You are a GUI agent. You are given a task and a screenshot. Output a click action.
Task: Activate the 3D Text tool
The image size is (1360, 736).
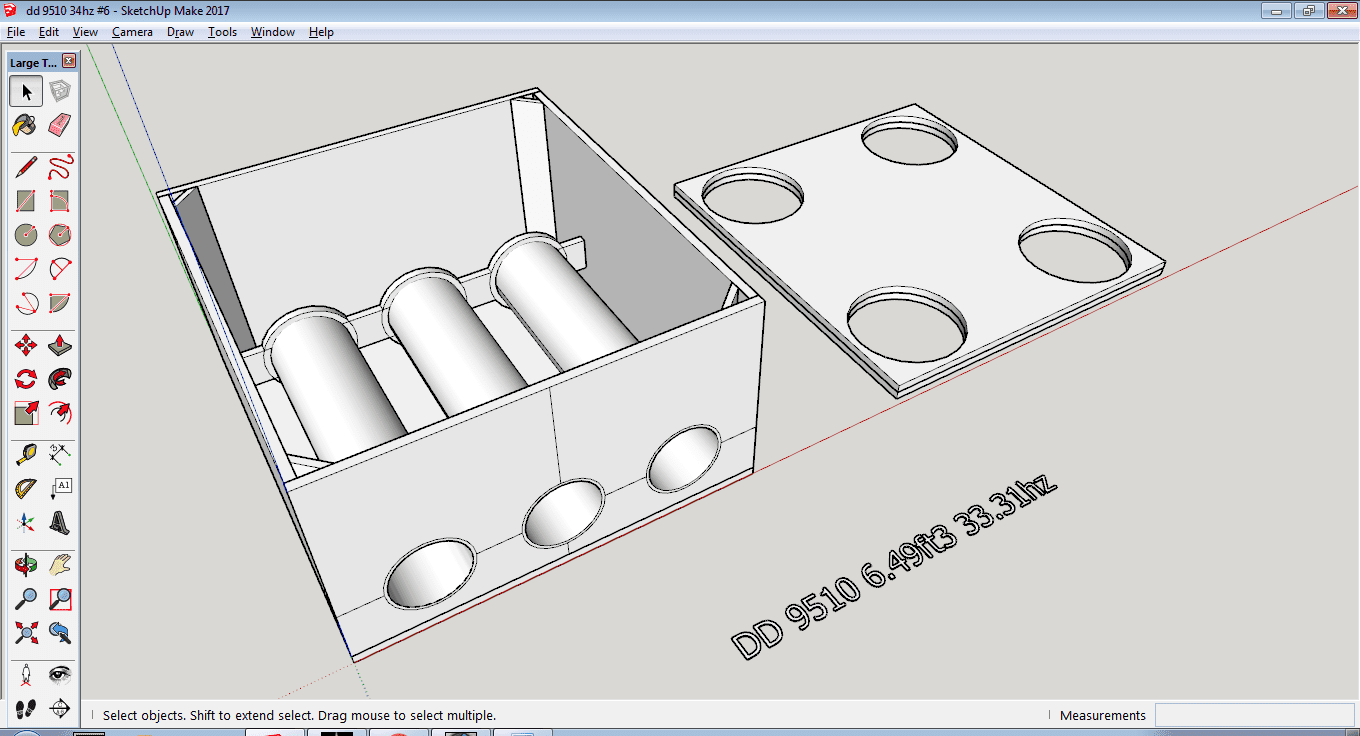60,523
